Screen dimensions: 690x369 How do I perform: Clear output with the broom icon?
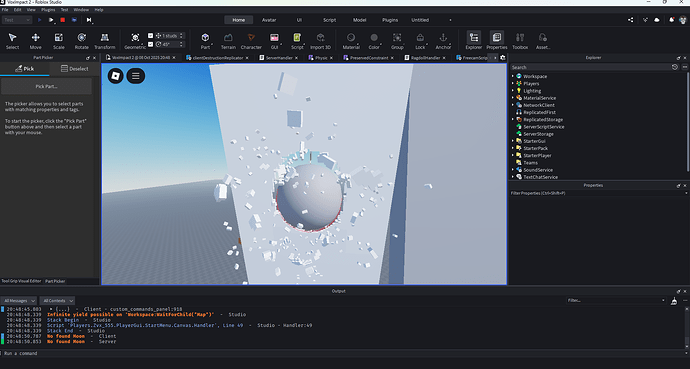pos(674,301)
